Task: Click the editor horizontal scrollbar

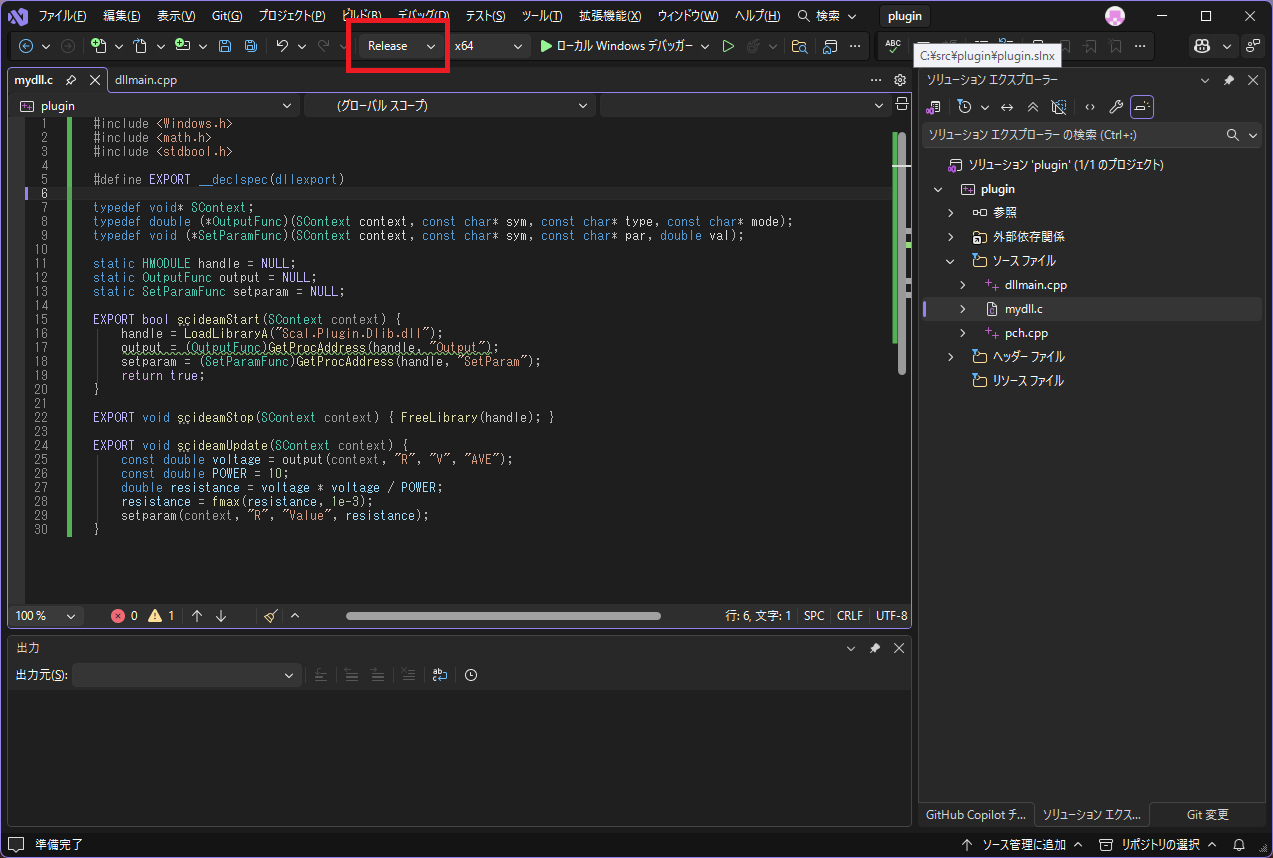Action: click(503, 616)
